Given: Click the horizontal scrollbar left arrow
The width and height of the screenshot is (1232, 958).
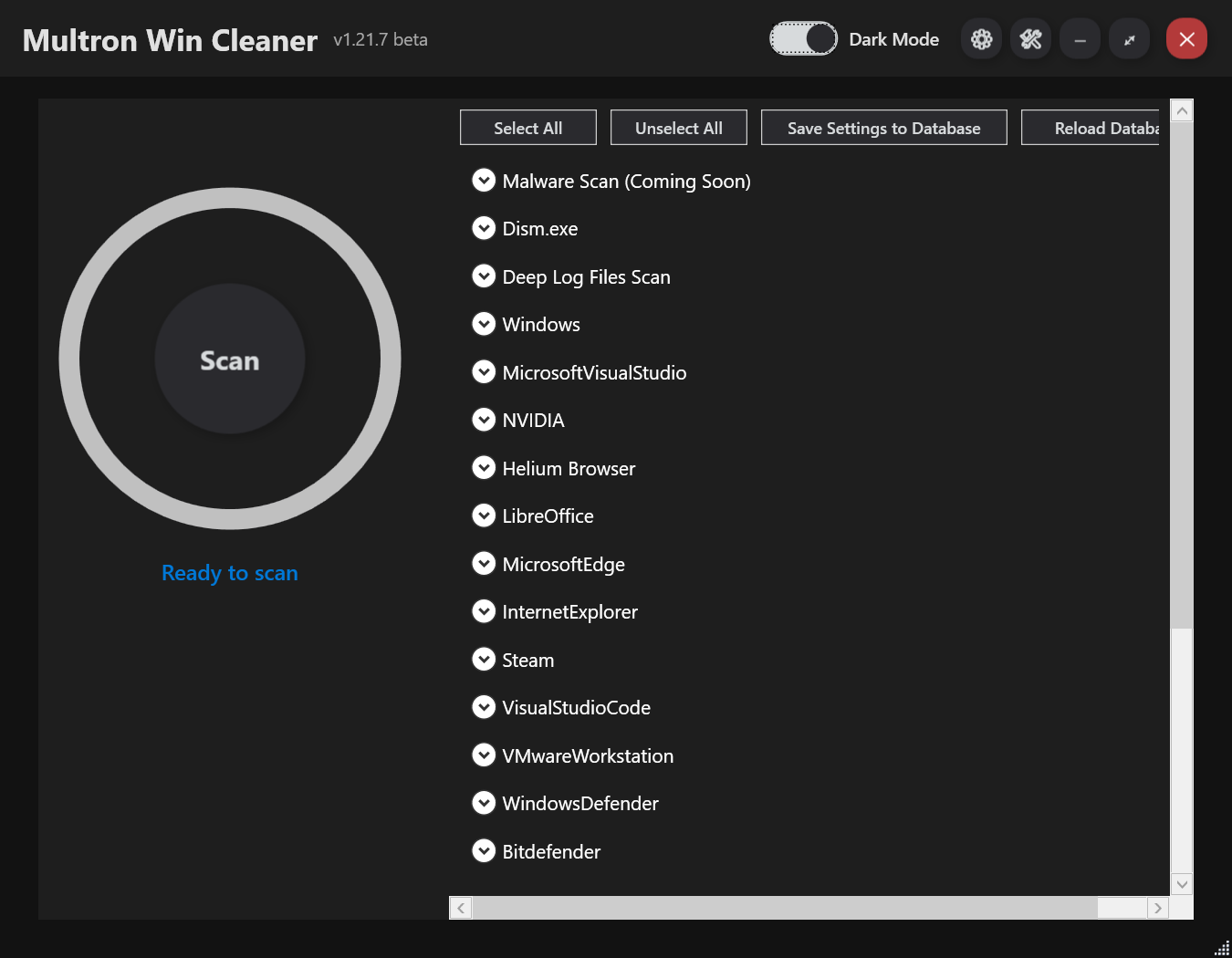Looking at the screenshot, I should pyautogui.click(x=461, y=908).
